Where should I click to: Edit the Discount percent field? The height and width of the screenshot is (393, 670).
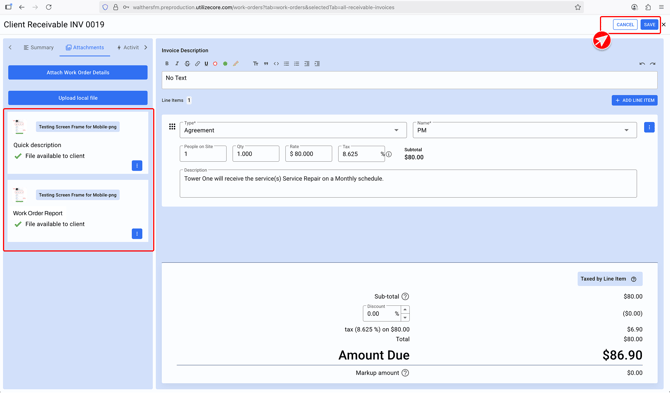pyautogui.click(x=382, y=314)
